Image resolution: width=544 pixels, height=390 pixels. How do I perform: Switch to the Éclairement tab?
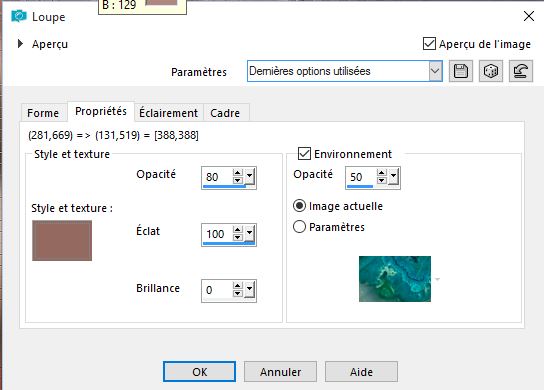[168, 113]
